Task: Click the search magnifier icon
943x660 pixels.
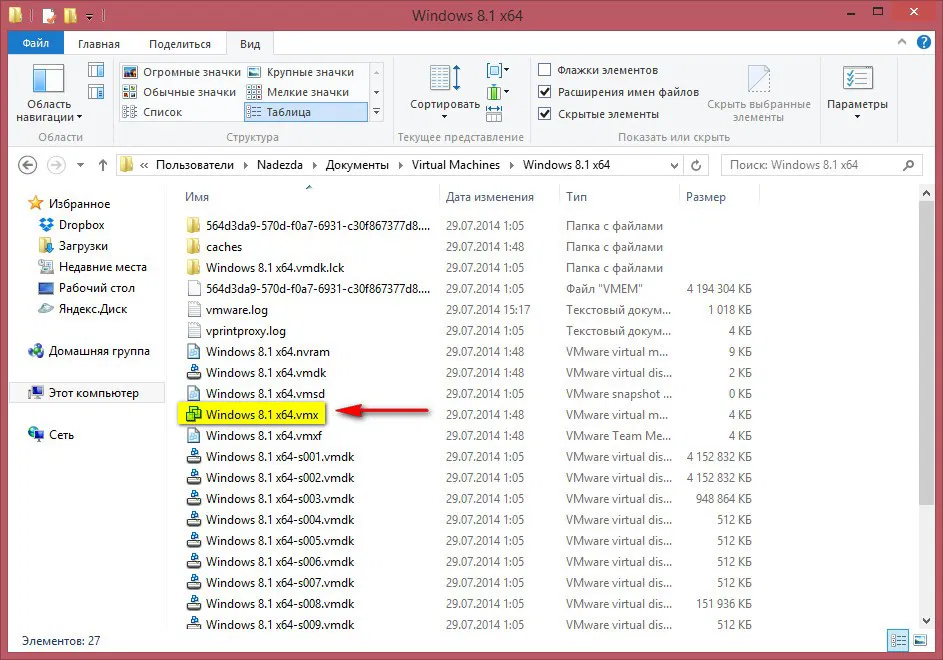Action: point(908,165)
